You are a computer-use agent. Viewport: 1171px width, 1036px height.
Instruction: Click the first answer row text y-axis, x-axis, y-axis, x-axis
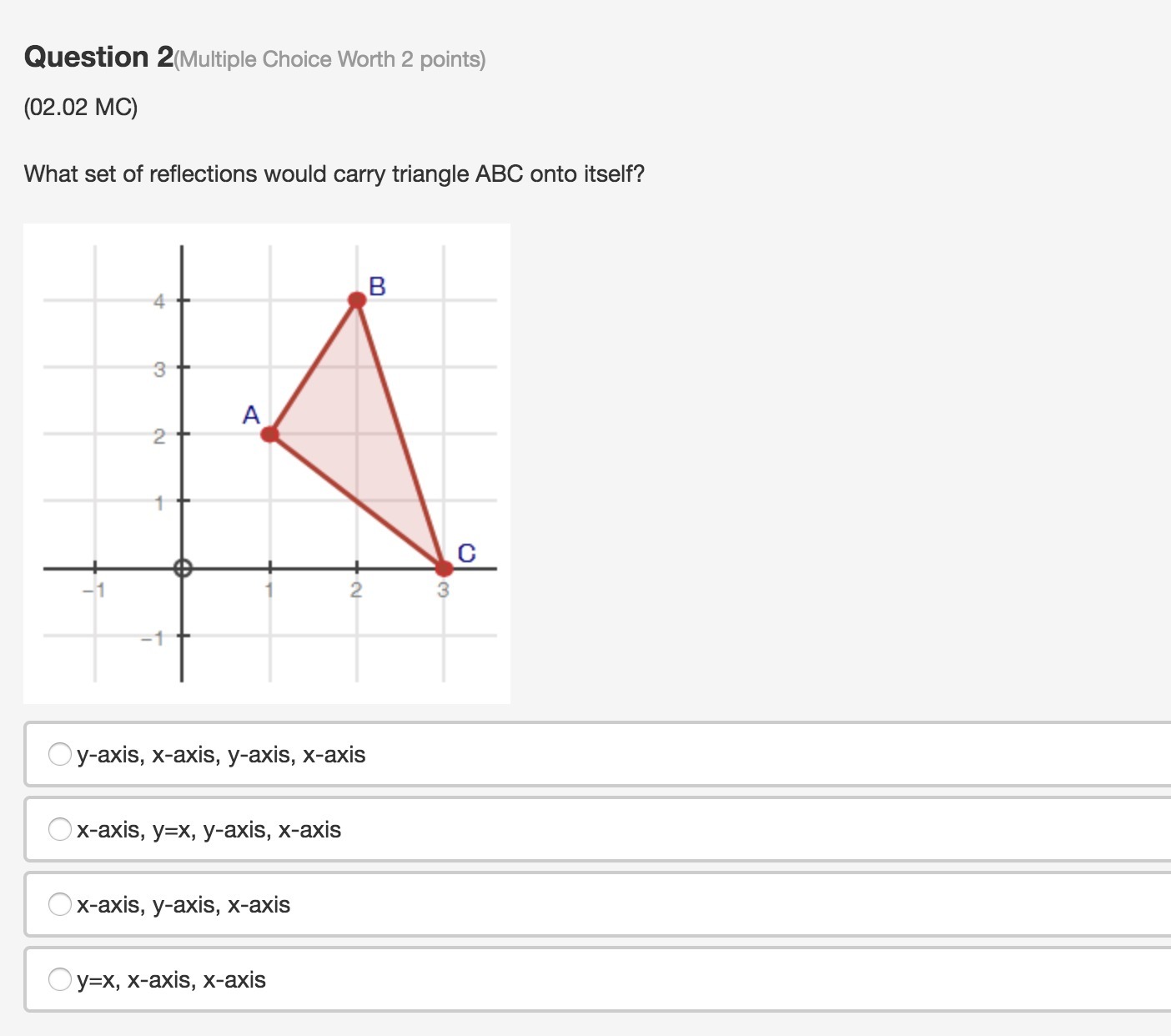pos(221,755)
